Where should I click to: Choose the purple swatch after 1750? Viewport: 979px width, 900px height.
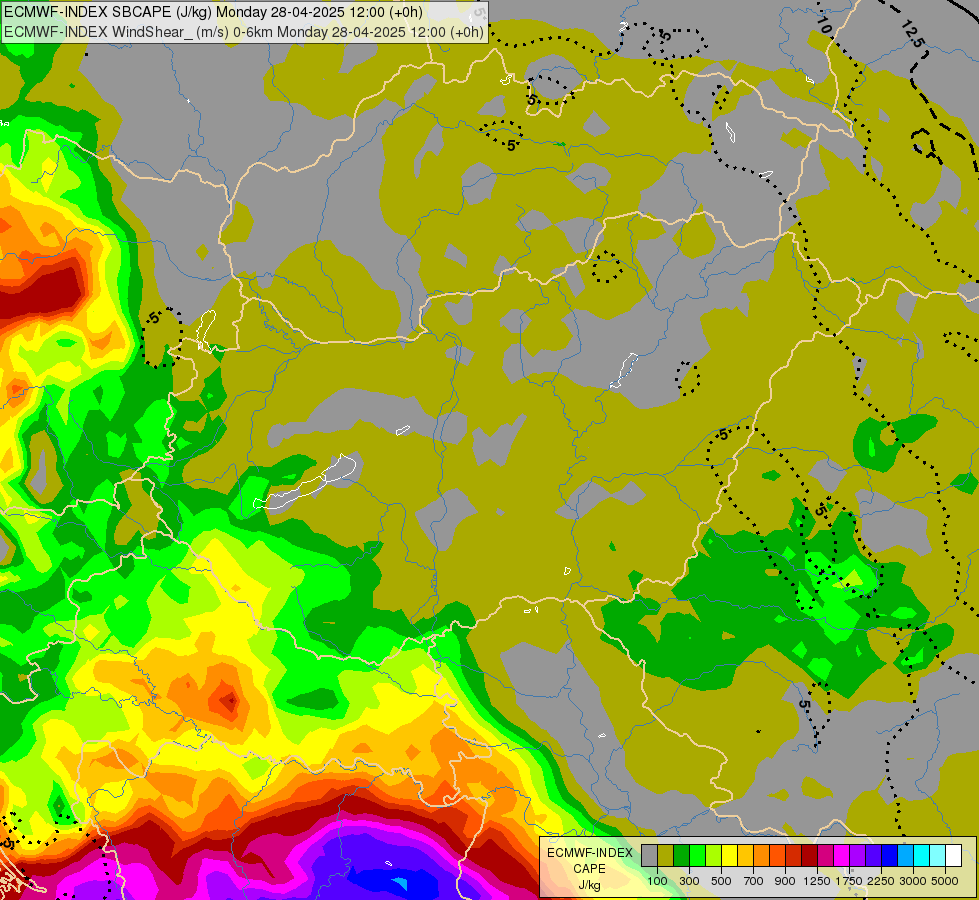(857, 856)
